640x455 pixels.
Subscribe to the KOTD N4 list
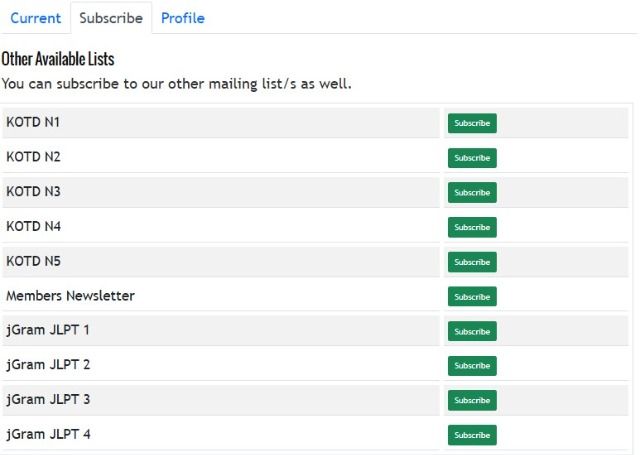(472, 227)
